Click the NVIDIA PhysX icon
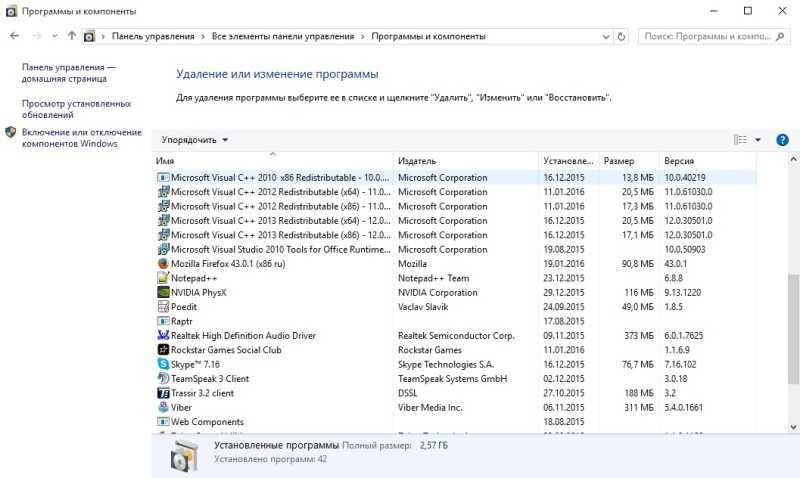Image resolution: width=800 pixels, height=478 pixels. click(x=163, y=292)
